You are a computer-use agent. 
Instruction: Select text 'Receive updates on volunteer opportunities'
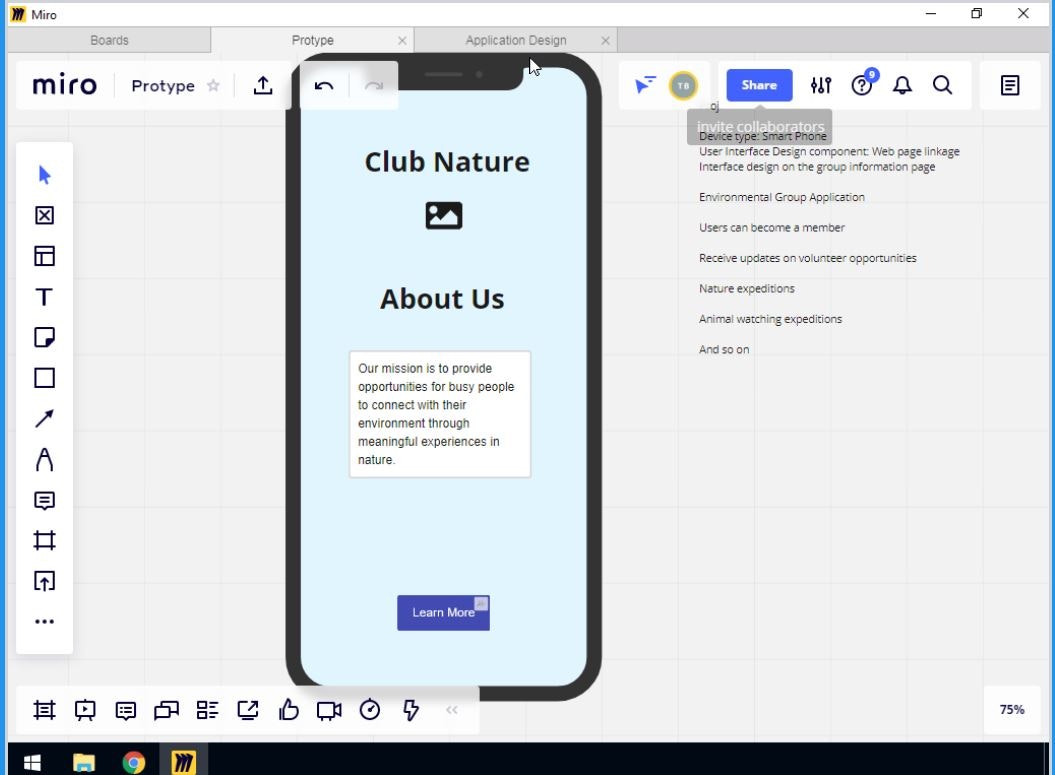807,258
